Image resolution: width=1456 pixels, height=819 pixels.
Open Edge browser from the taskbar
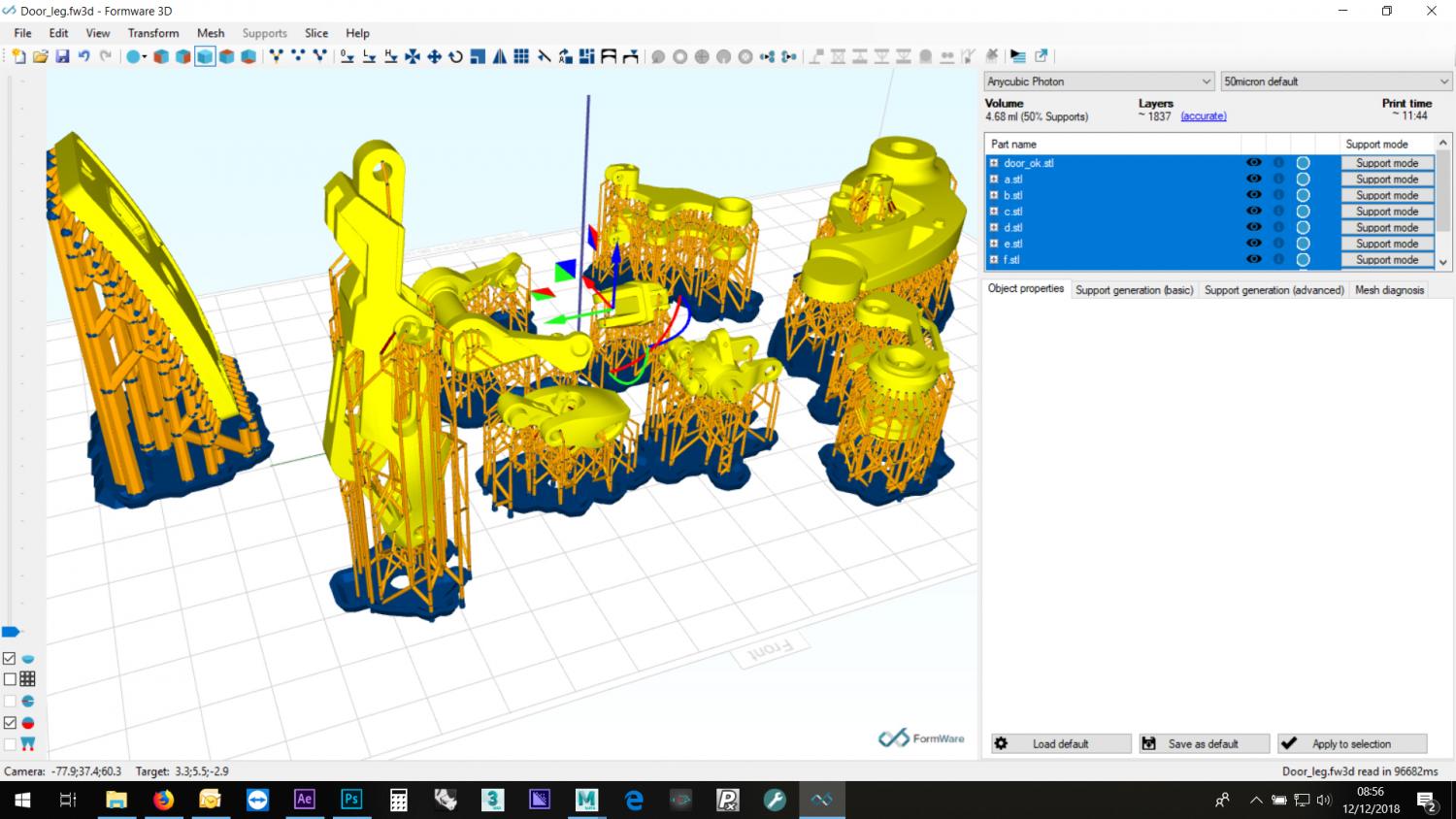[634, 800]
